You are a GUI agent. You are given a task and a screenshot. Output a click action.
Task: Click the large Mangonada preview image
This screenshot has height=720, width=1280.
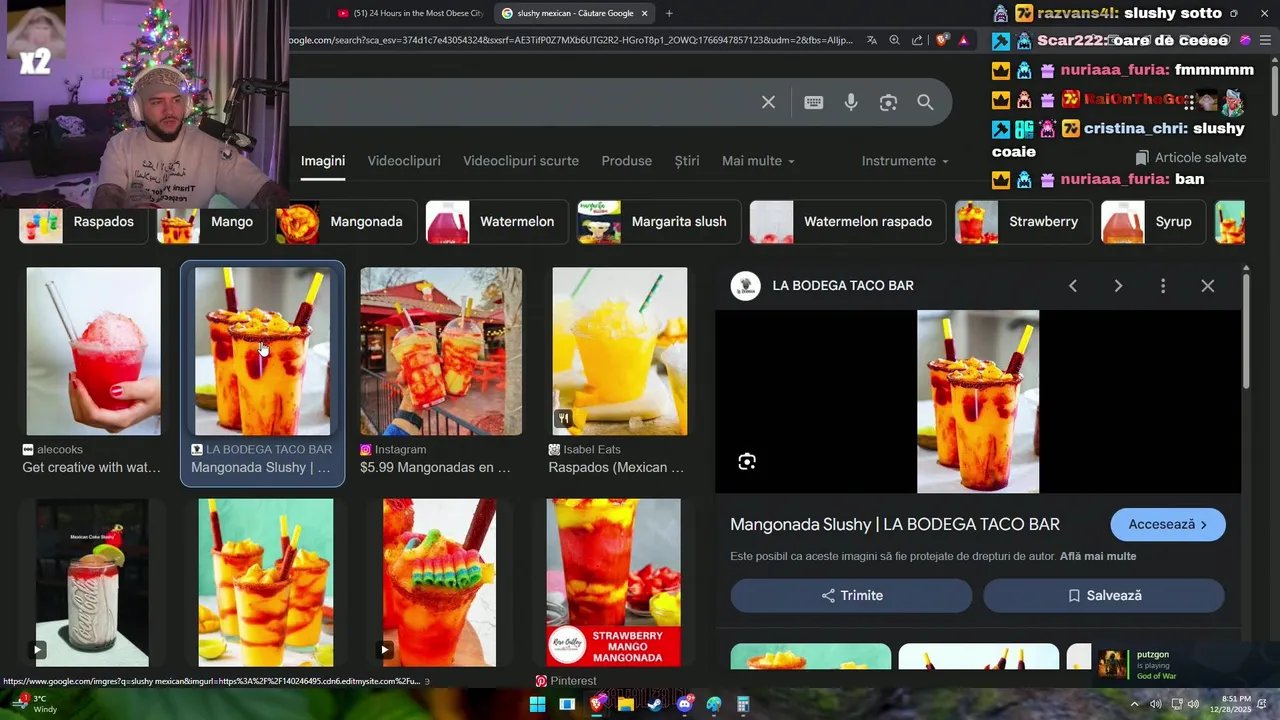[x=978, y=401]
